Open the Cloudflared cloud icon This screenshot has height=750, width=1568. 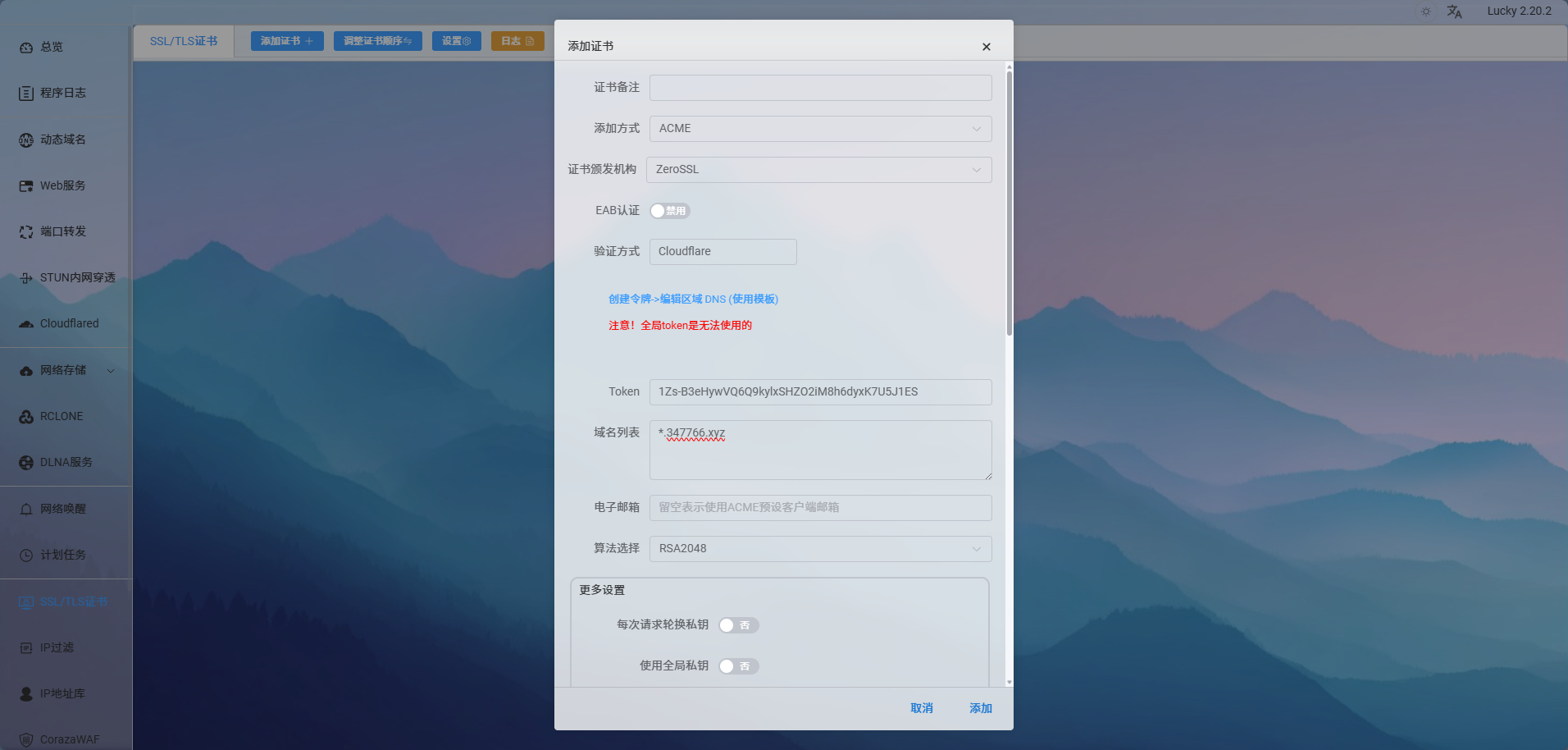pyautogui.click(x=26, y=324)
